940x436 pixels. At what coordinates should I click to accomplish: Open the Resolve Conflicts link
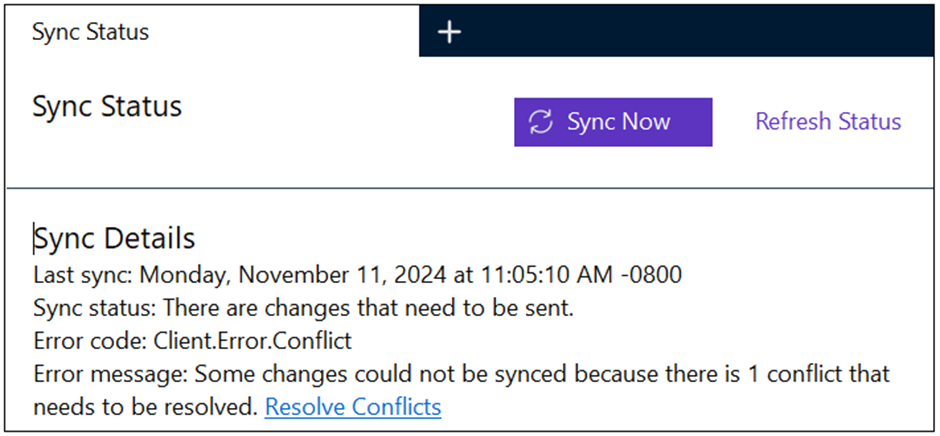(353, 407)
